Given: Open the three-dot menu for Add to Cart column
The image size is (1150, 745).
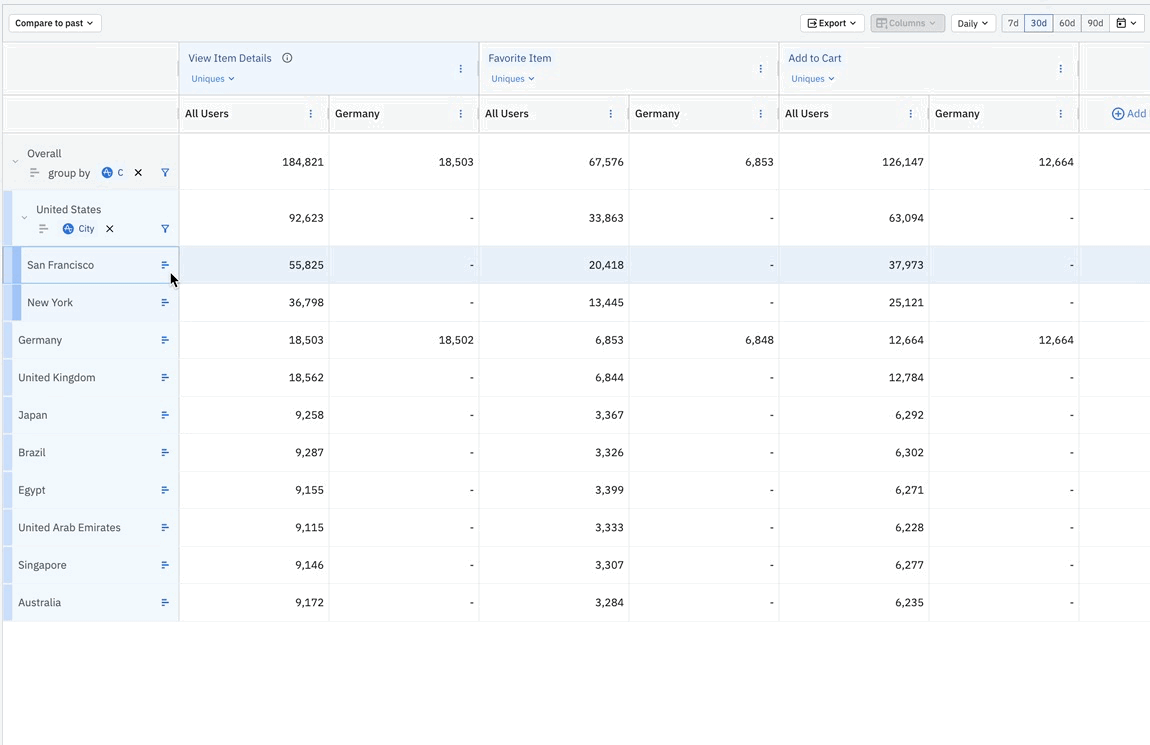Looking at the screenshot, I should (1060, 69).
